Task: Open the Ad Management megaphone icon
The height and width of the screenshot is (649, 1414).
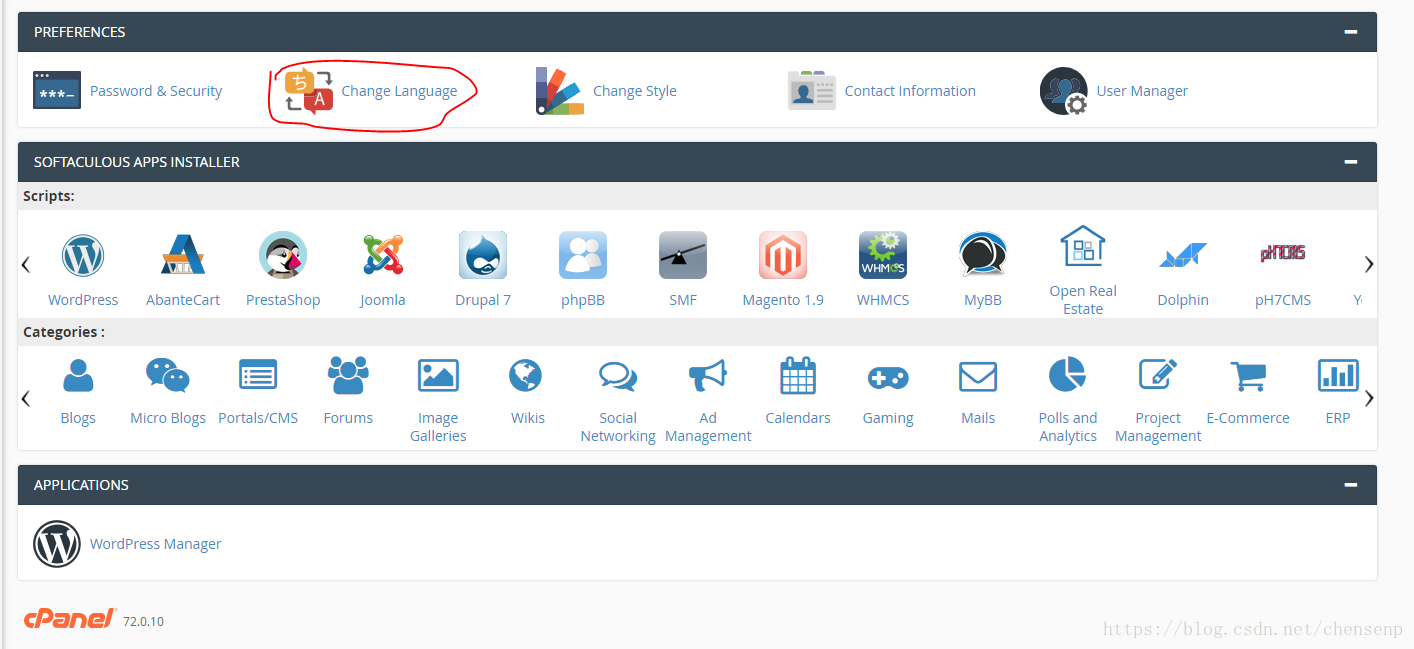Action: pos(708,376)
